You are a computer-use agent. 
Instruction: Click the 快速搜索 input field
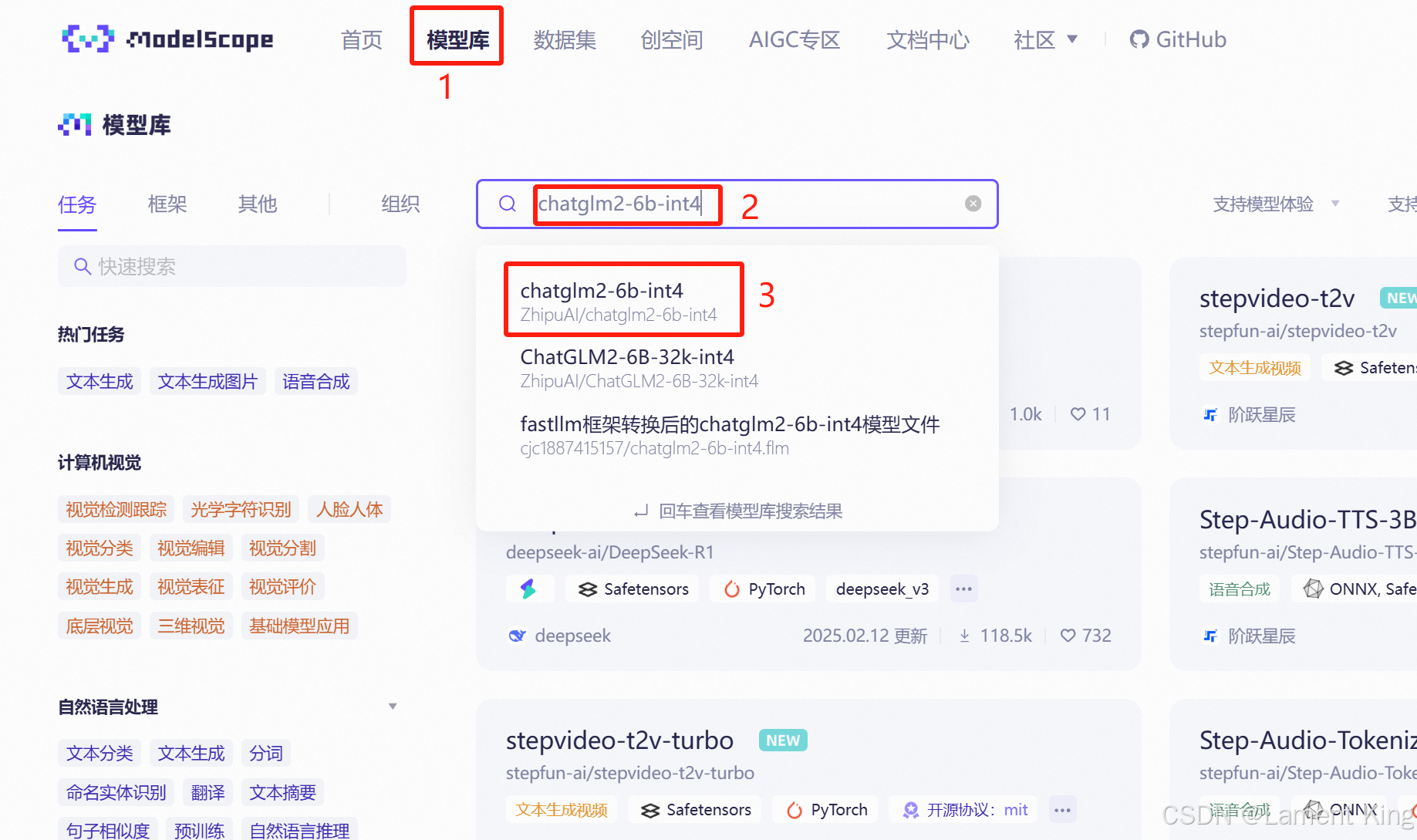tap(231, 266)
